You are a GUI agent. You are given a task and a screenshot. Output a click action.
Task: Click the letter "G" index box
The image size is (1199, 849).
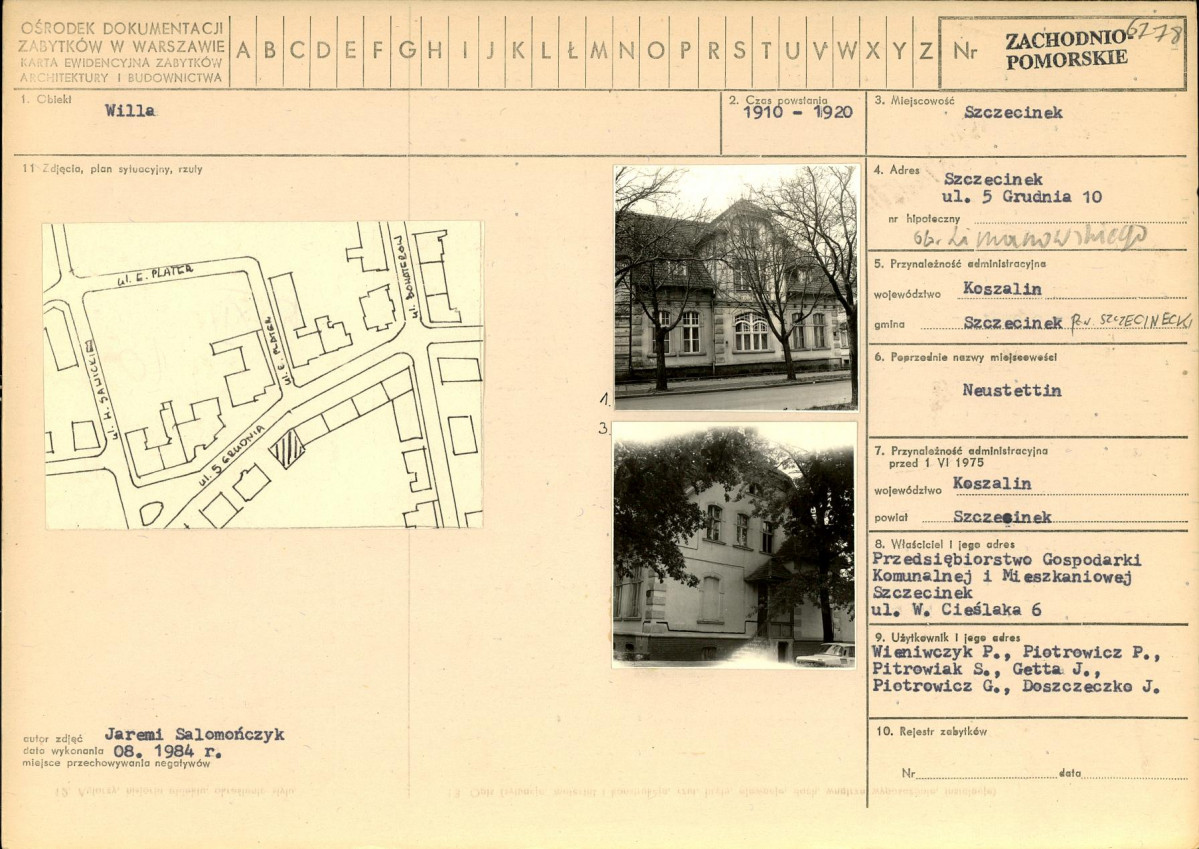click(x=408, y=51)
